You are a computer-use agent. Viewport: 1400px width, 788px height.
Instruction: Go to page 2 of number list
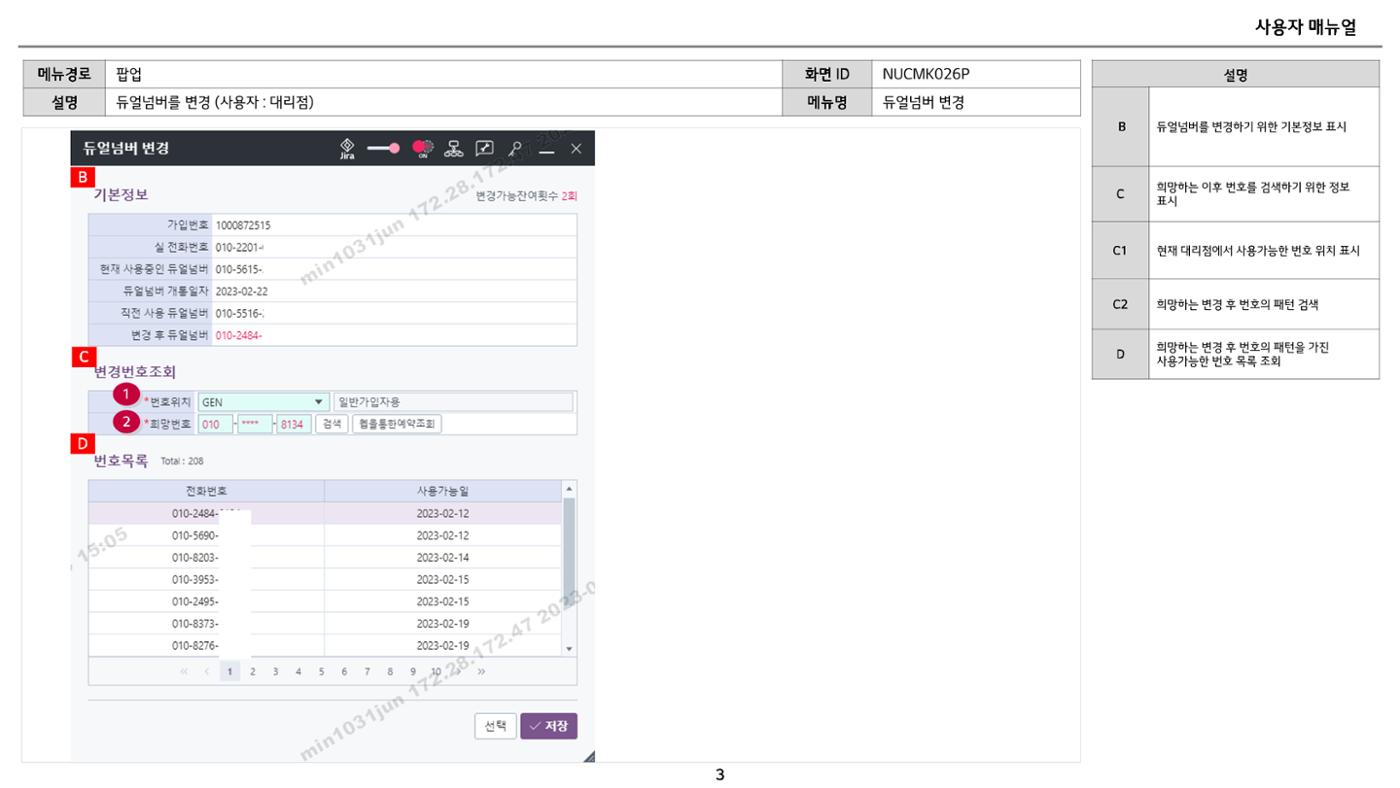pyautogui.click(x=252, y=671)
